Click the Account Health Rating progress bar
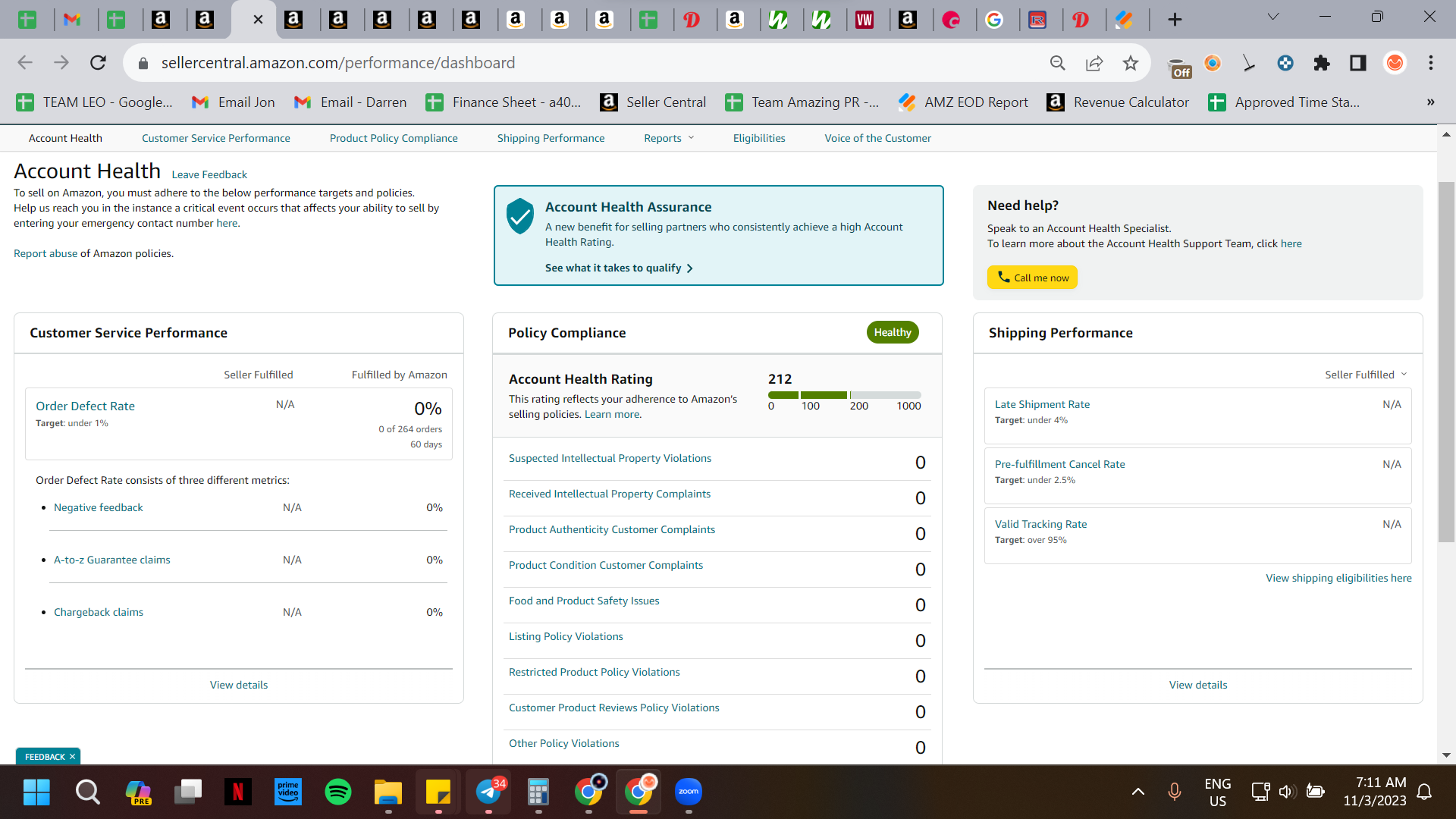This screenshot has width=1456, height=819. [x=844, y=395]
